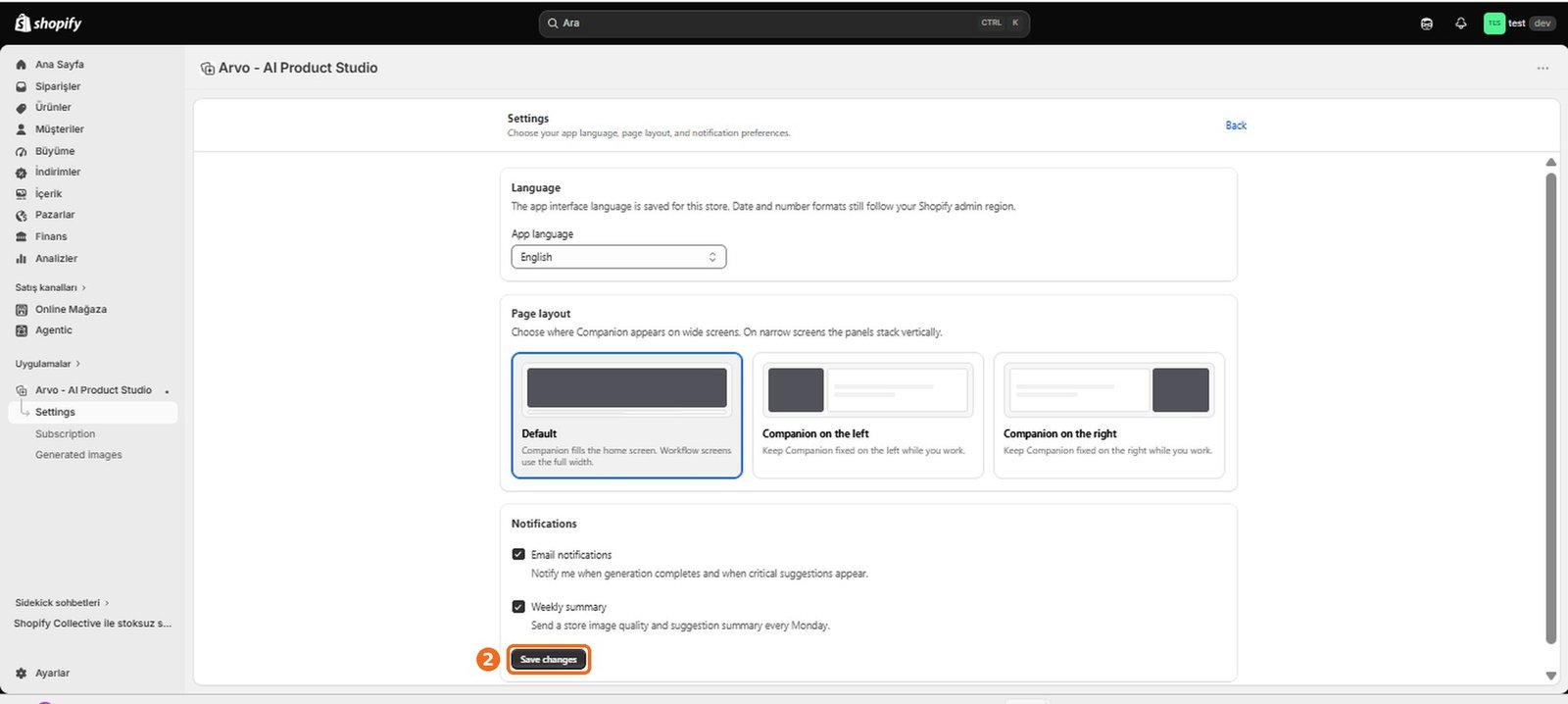Open the İçerik icon
Viewport: 1568px width, 704px height.
pyautogui.click(x=22, y=194)
